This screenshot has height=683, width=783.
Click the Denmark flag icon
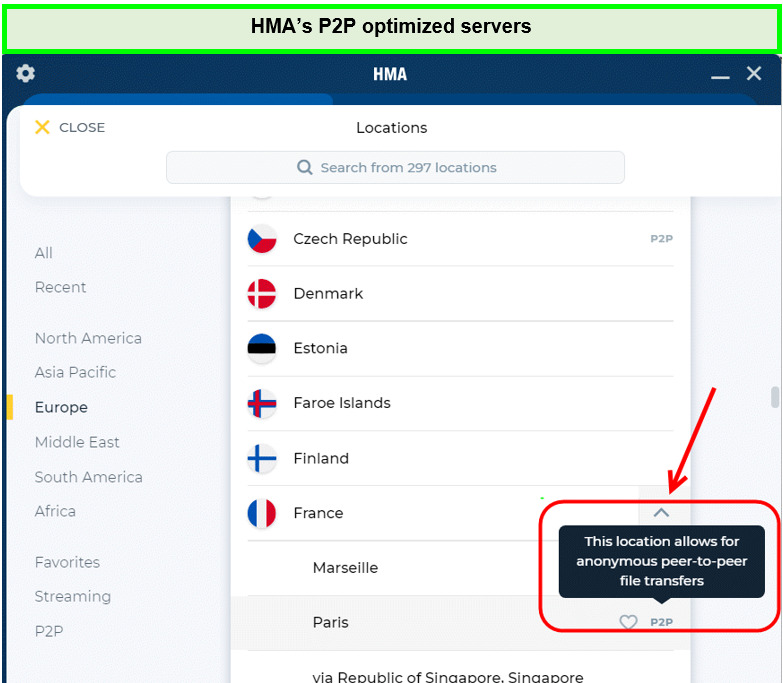pyautogui.click(x=262, y=294)
